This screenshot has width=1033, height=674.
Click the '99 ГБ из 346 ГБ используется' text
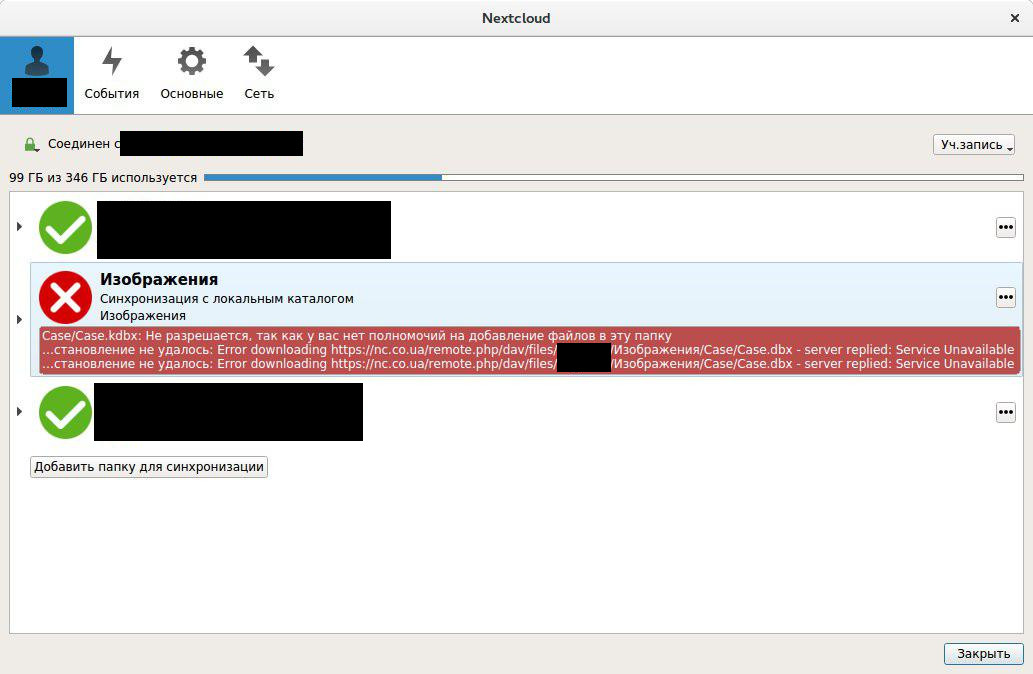(x=103, y=178)
